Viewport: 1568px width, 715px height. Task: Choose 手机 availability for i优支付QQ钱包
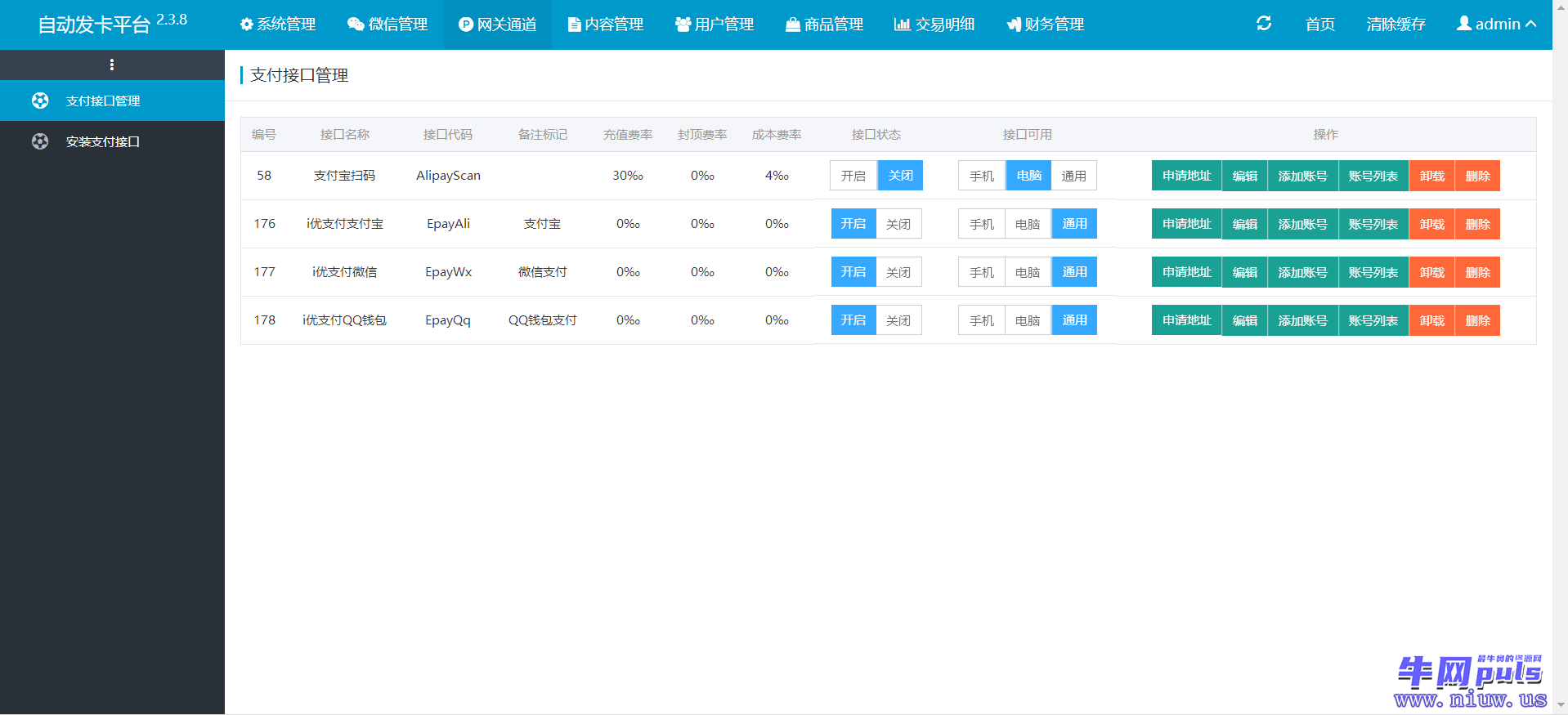point(982,320)
